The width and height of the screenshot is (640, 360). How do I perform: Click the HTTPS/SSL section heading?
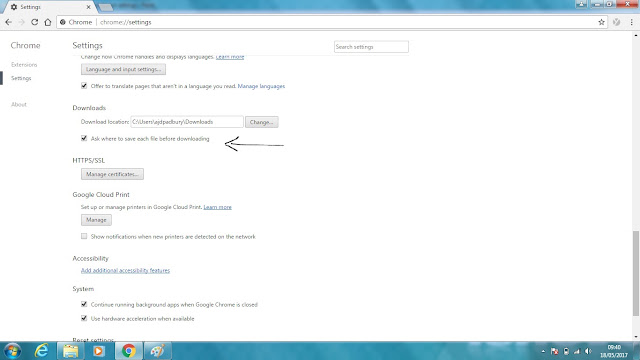89,160
